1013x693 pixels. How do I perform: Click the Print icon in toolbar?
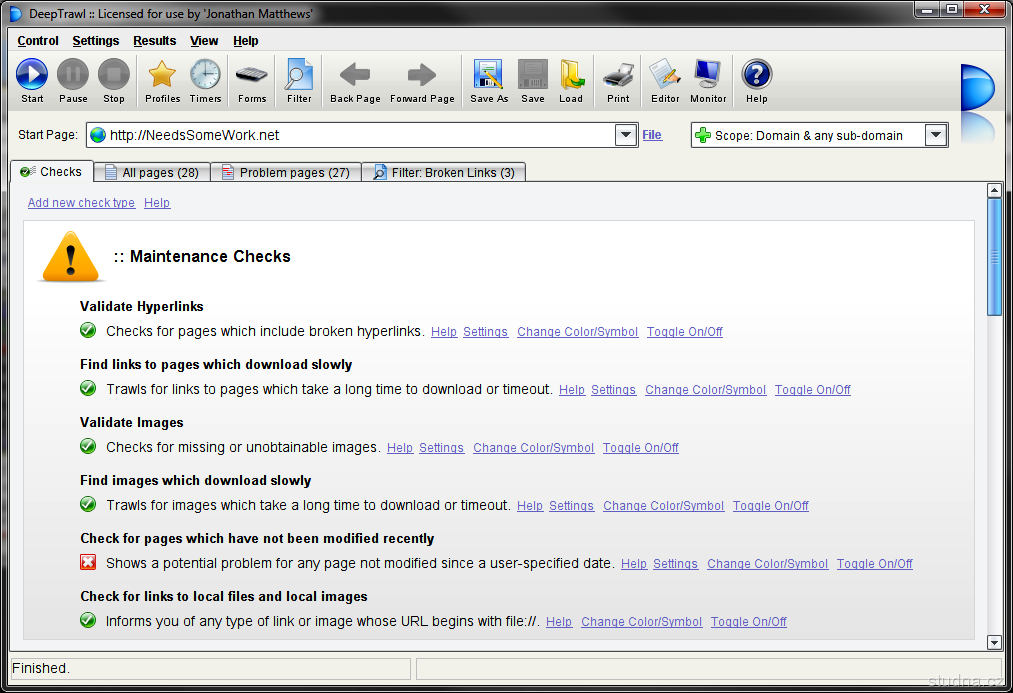tap(618, 76)
